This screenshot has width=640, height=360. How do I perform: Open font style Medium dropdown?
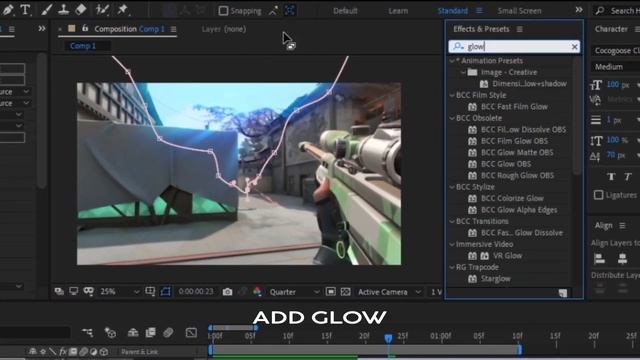[616, 67]
